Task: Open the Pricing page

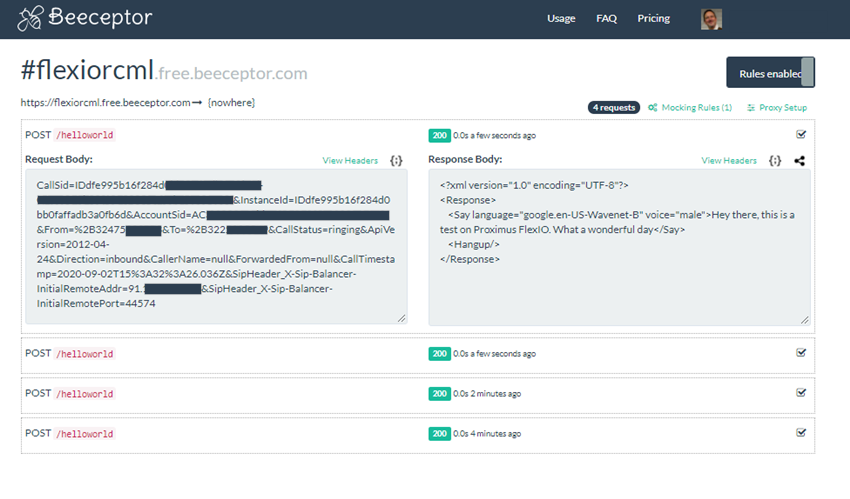Action: tap(653, 18)
